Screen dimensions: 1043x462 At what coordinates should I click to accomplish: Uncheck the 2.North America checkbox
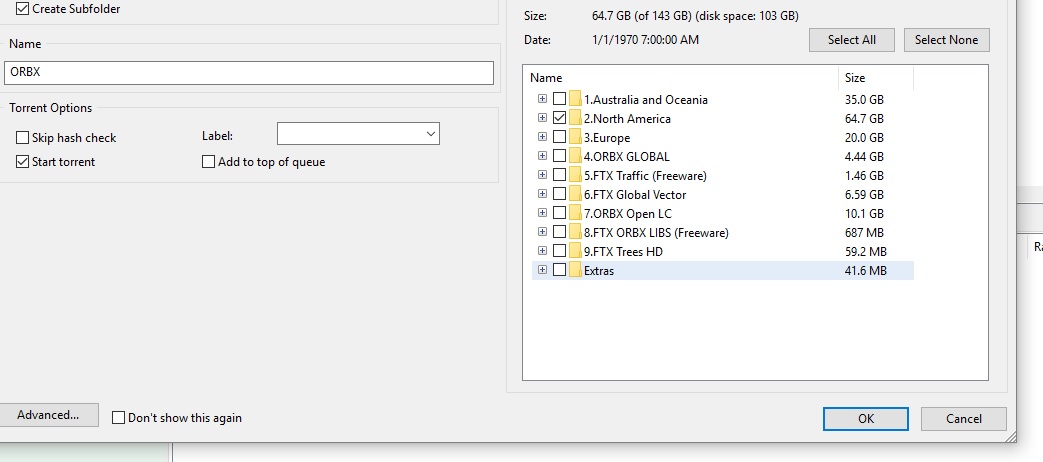click(x=559, y=118)
